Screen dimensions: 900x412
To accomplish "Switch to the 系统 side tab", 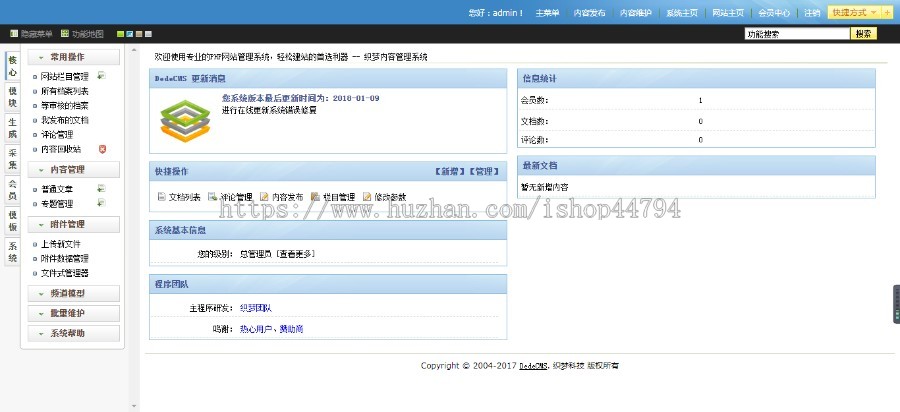I will click(x=13, y=252).
